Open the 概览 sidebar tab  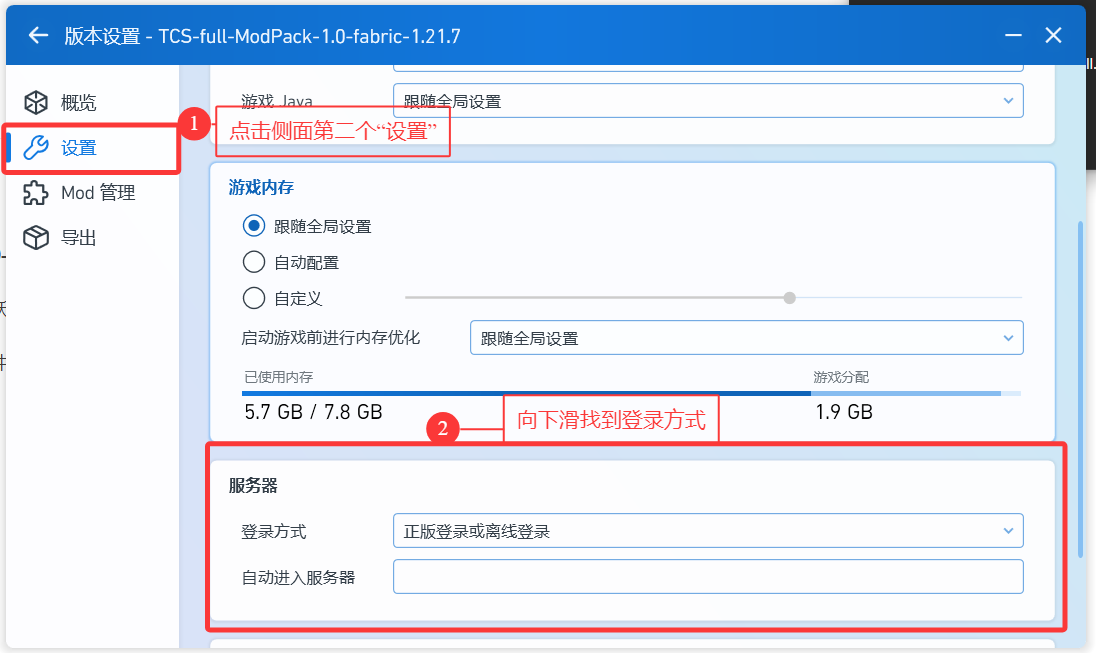pyautogui.click(x=92, y=103)
